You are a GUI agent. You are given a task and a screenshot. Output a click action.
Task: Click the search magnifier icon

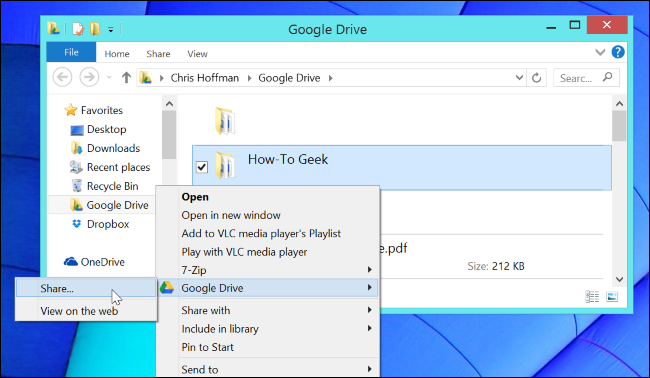click(608, 77)
